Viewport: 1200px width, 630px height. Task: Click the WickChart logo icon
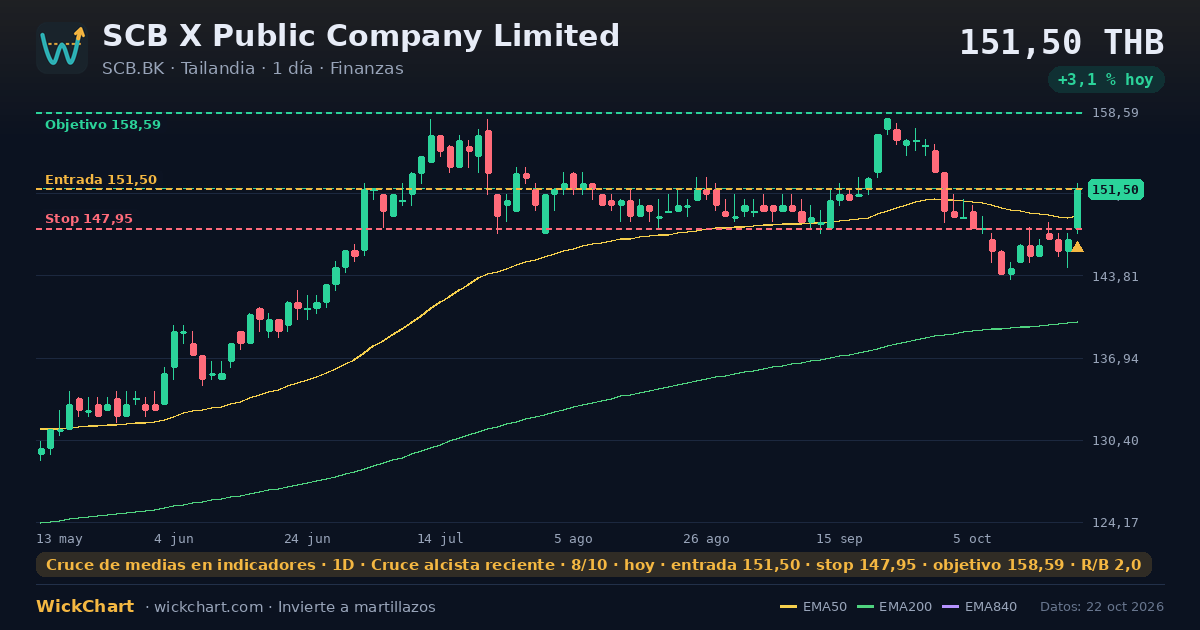[x=62, y=48]
